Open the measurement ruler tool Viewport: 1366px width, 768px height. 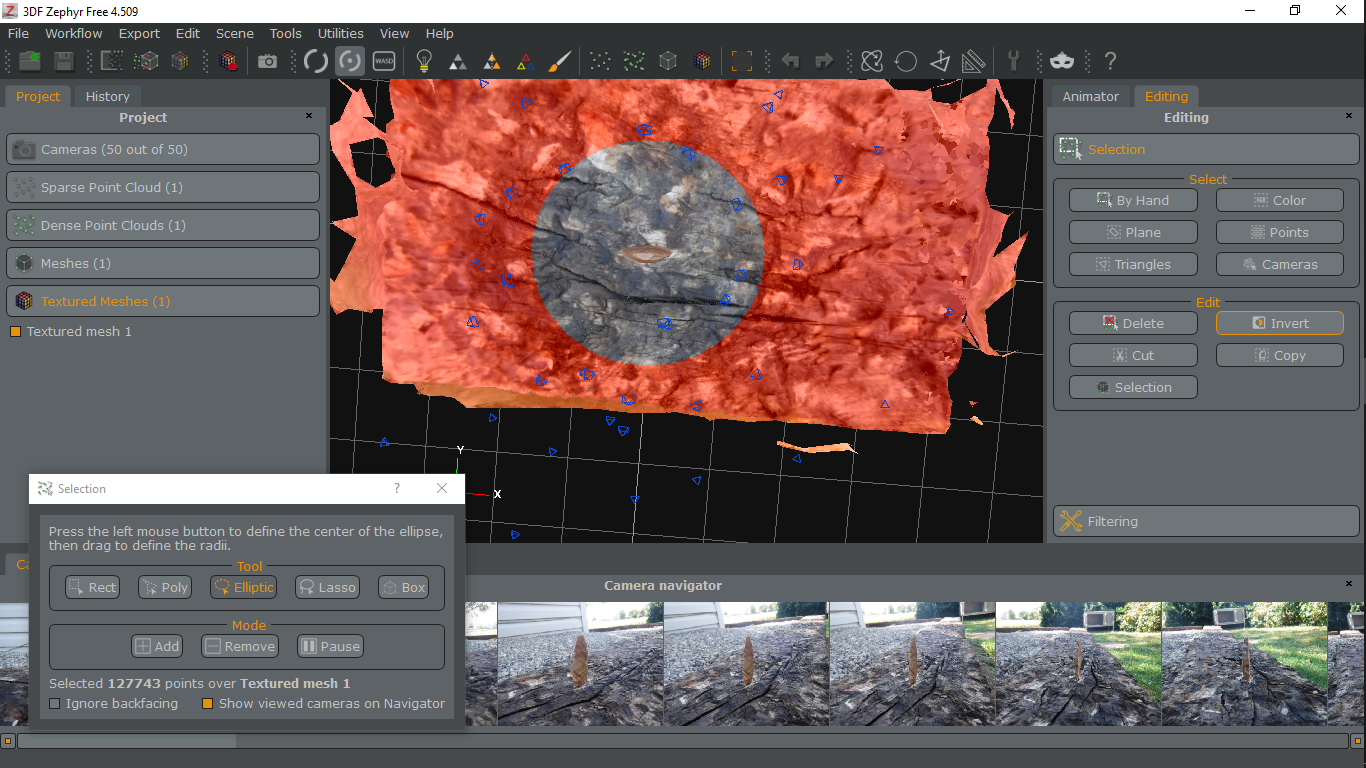pos(973,61)
